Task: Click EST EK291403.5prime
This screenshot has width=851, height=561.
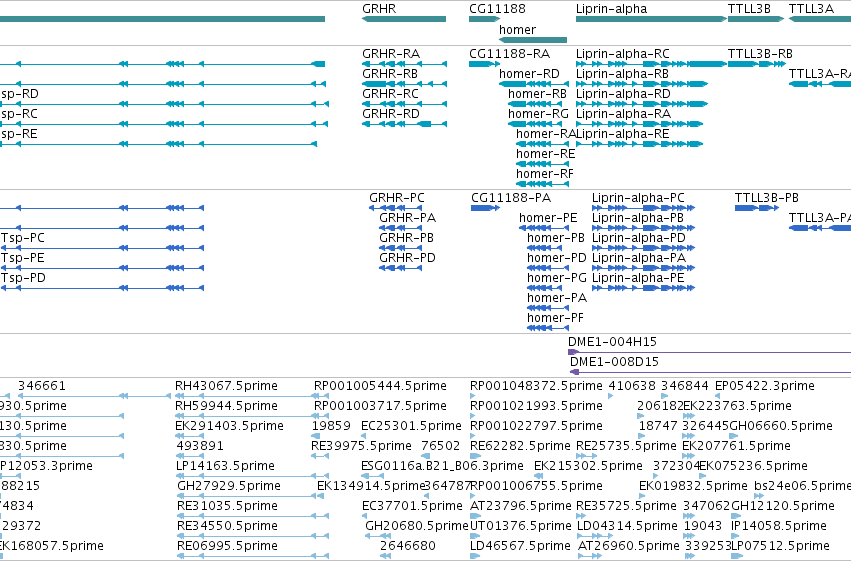Action: click(229, 426)
